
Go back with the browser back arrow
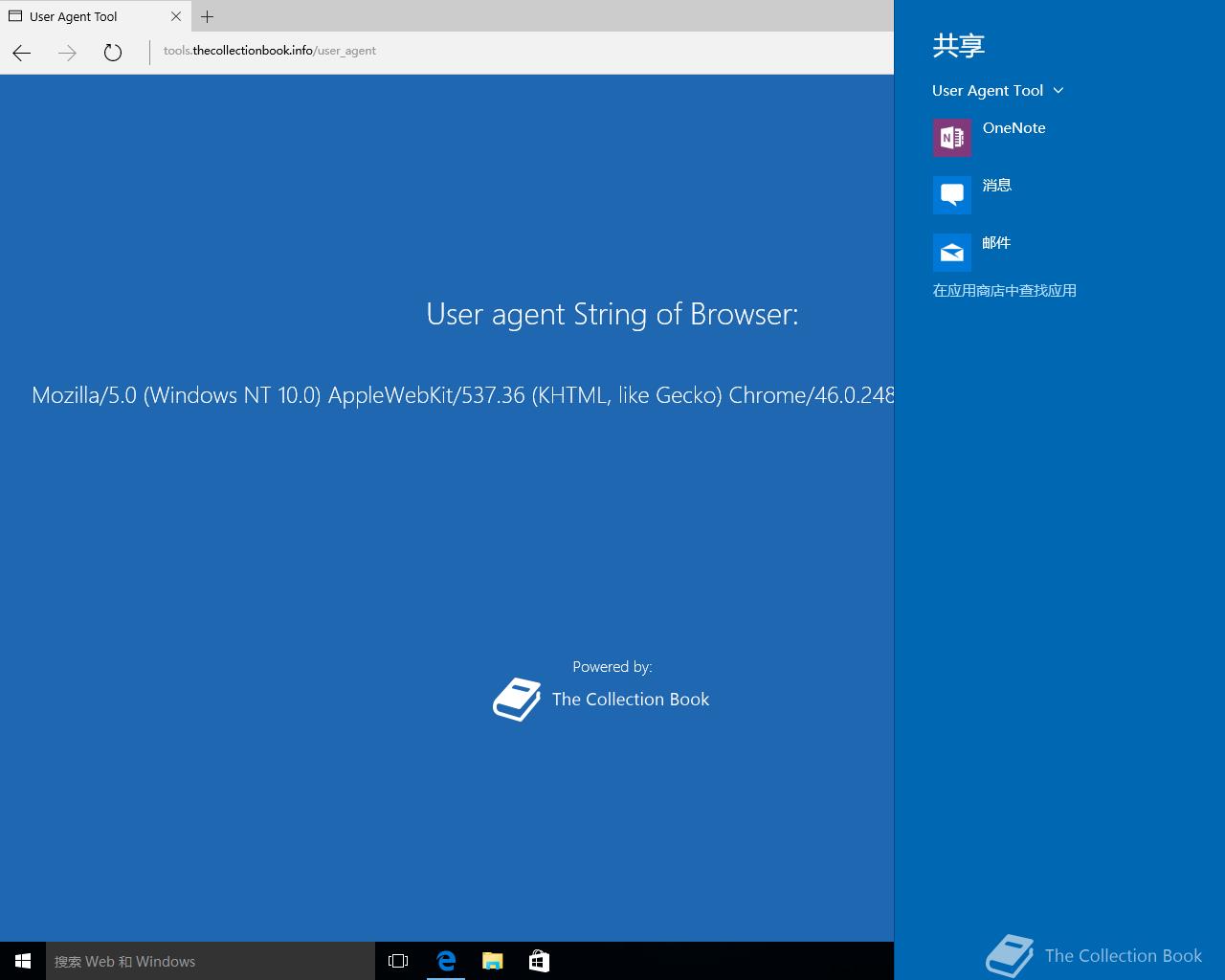[x=22, y=53]
